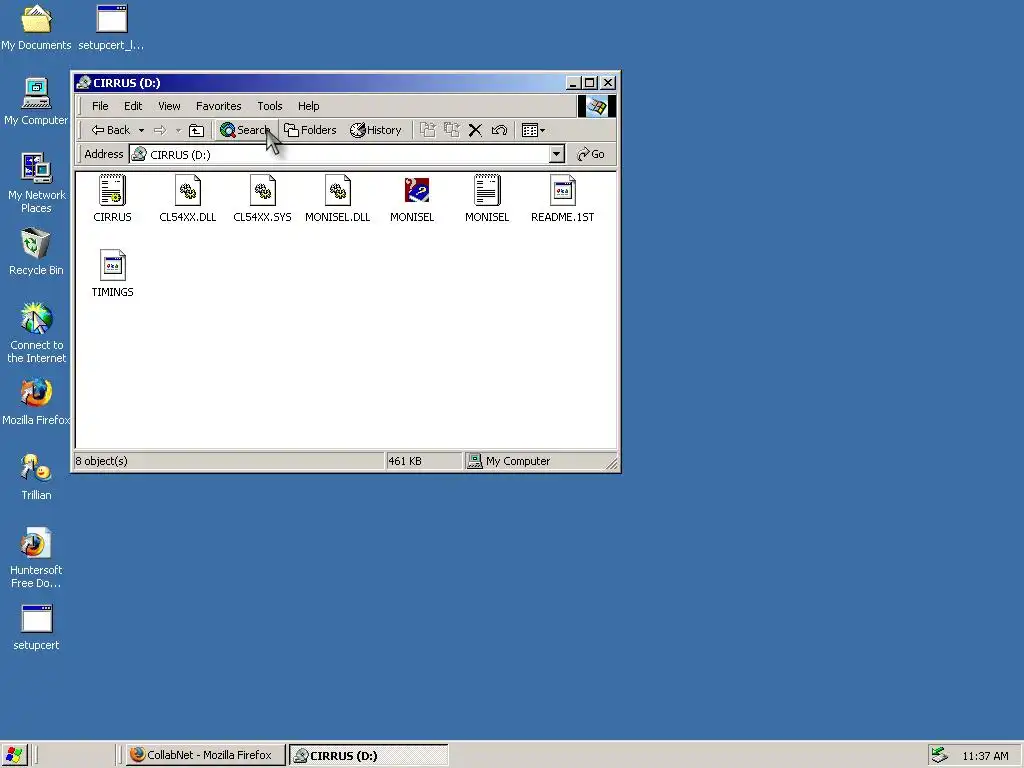Select My Network Places desktop icon
1024x768 pixels.
tap(37, 183)
